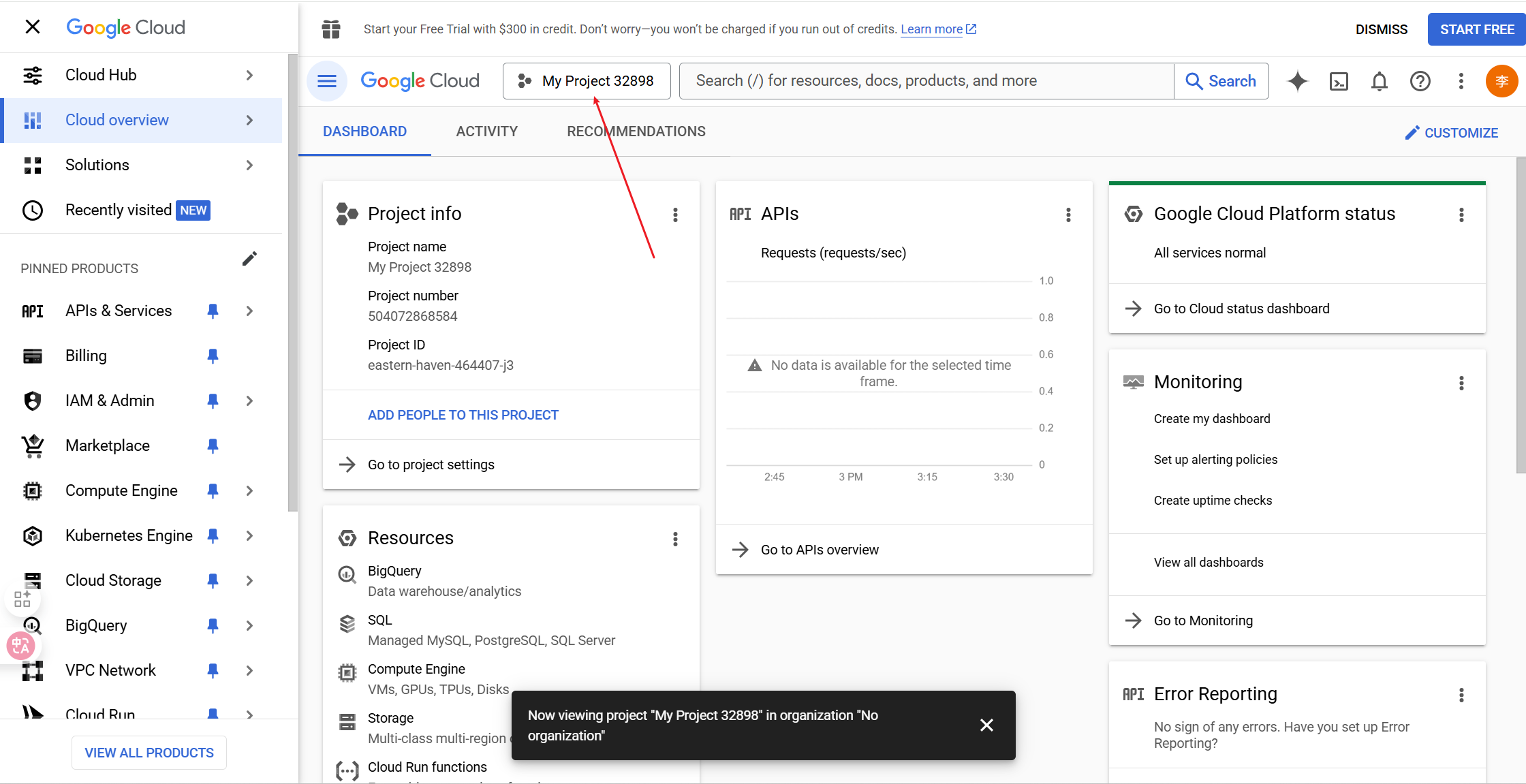The height and width of the screenshot is (784, 1526).
Task: Switch to the Recommendations tab
Action: tap(636, 131)
